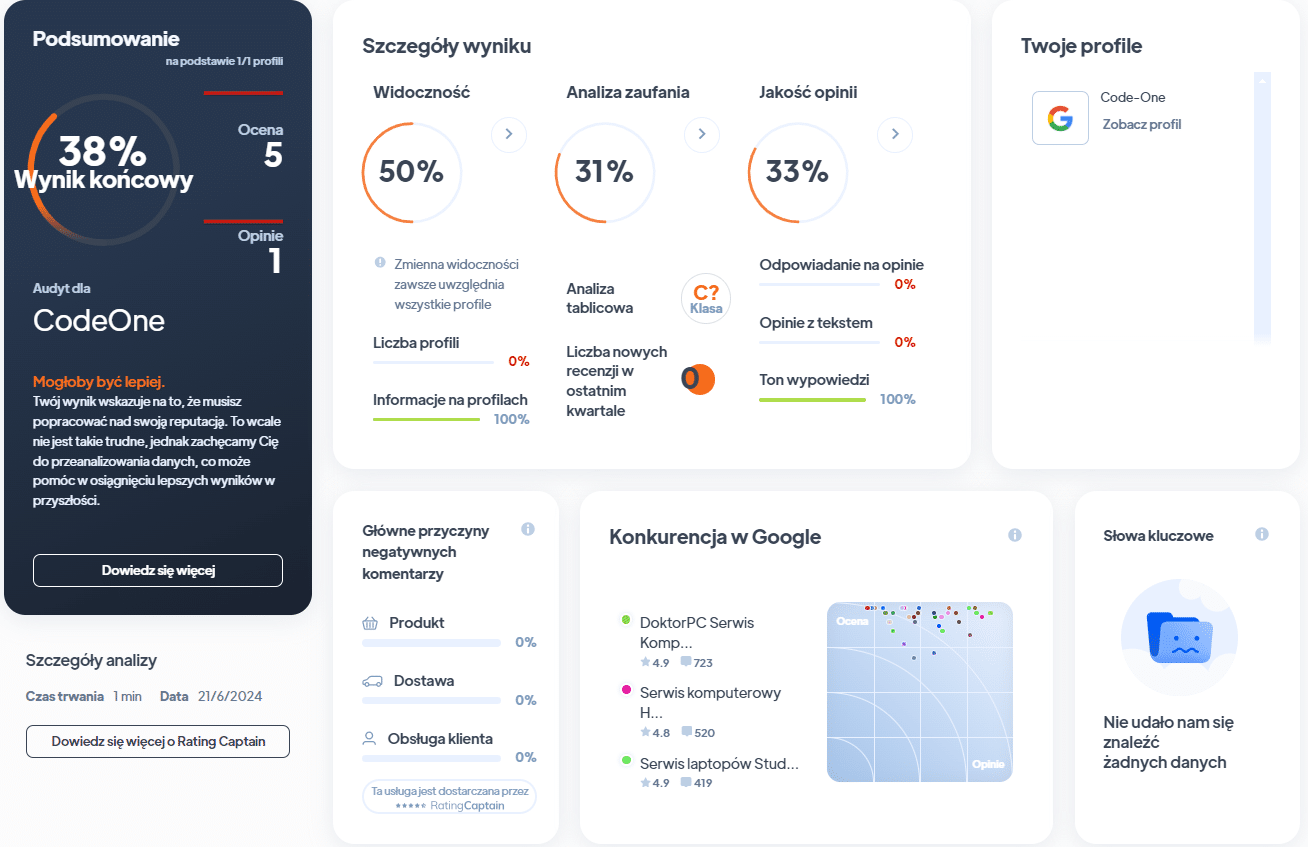Click the delivery van icon next to Dostawa
Screen dimensions: 1308x847
(x=372, y=681)
